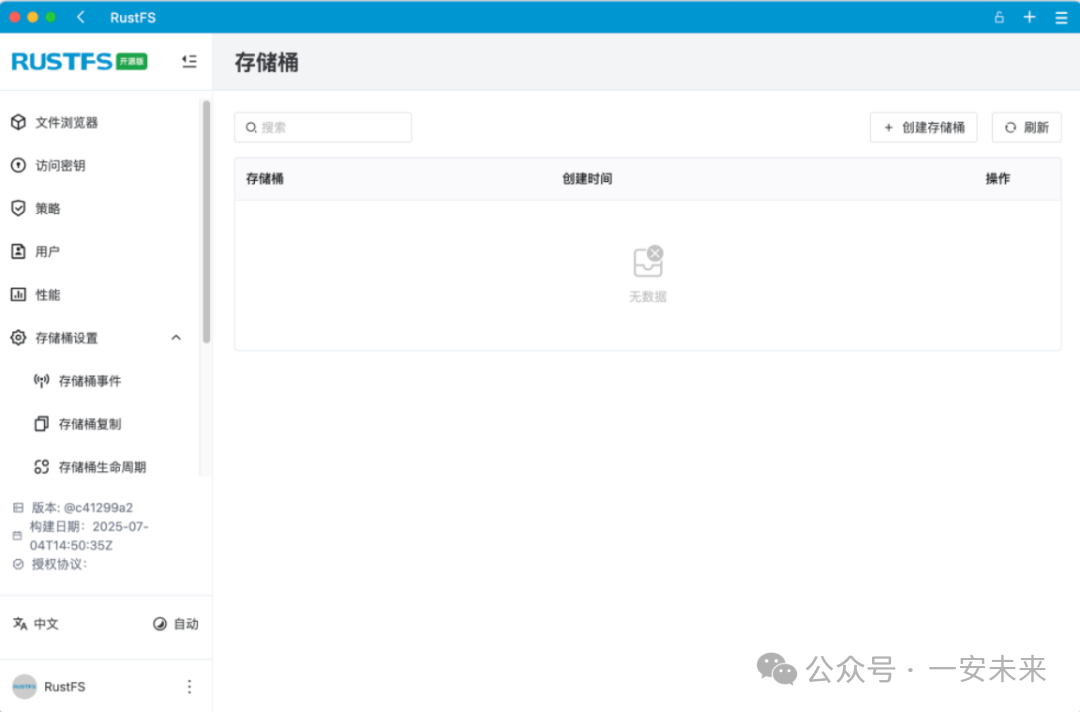Screen dimensions: 1080x712
Task: Create a bucket via 创建存储桶 button
Action: click(x=922, y=127)
